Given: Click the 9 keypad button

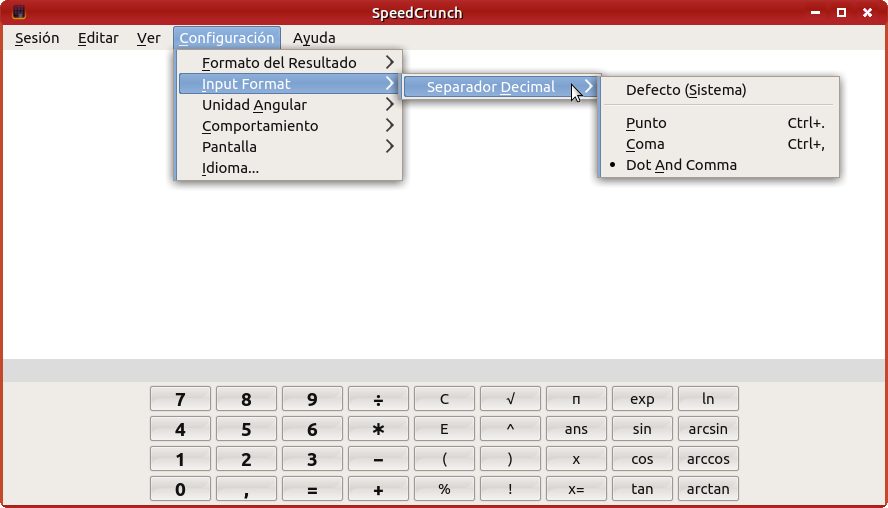Looking at the screenshot, I should [x=312, y=399].
